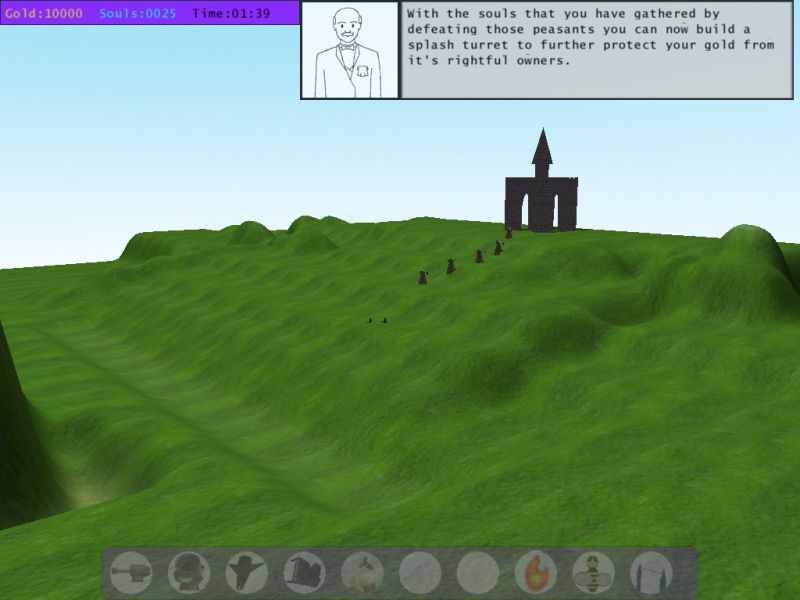Click the Gold:10000 counter

pos(44,13)
